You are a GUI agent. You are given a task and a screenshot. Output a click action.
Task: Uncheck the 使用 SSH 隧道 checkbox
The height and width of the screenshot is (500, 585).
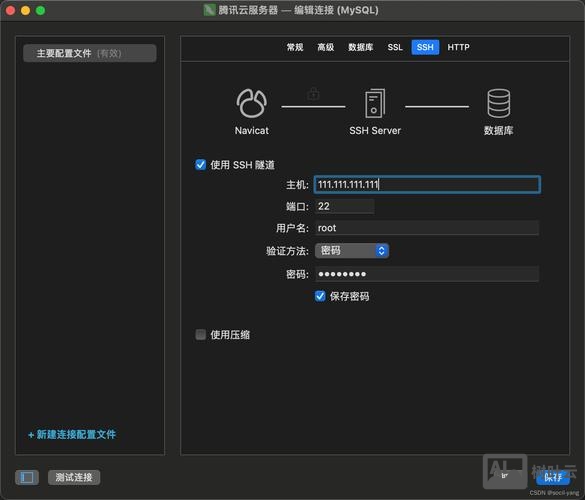pyautogui.click(x=200, y=165)
